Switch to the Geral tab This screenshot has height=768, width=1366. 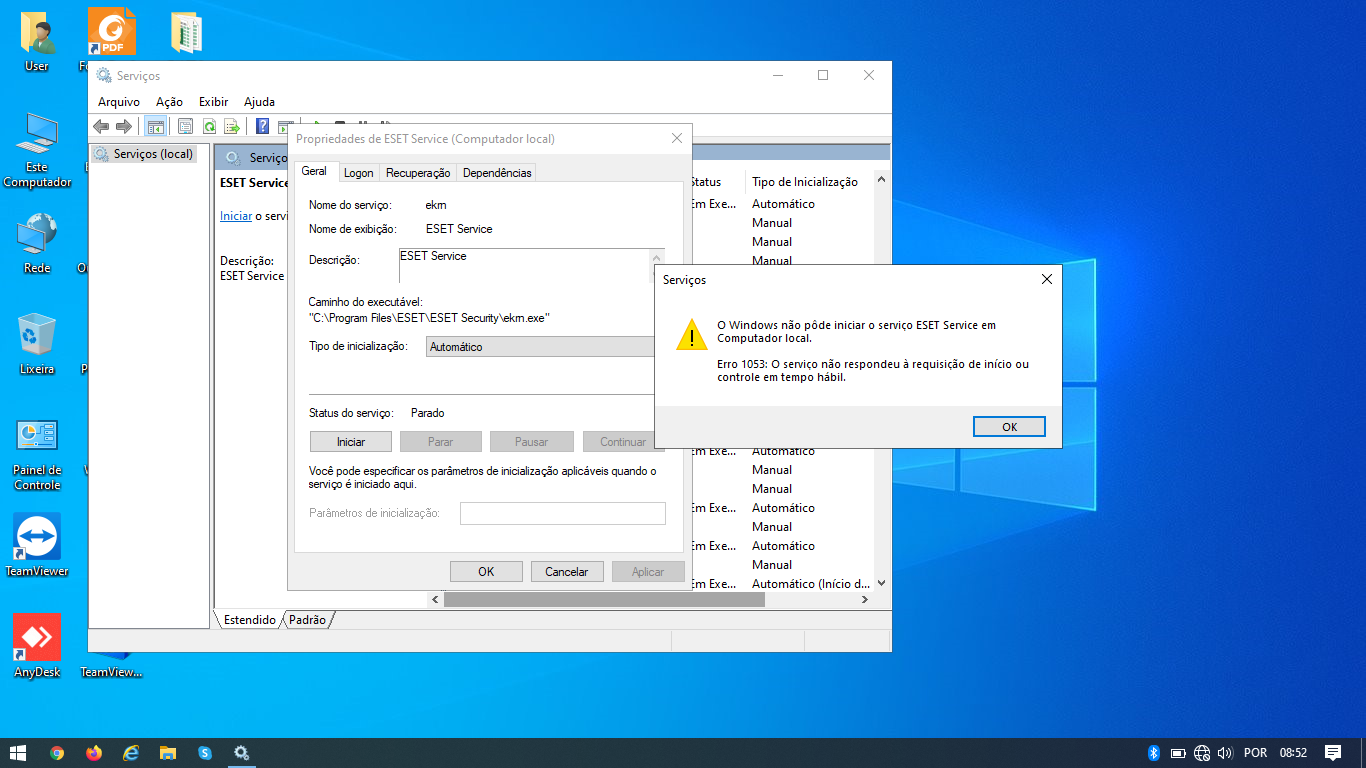point(314,171)
